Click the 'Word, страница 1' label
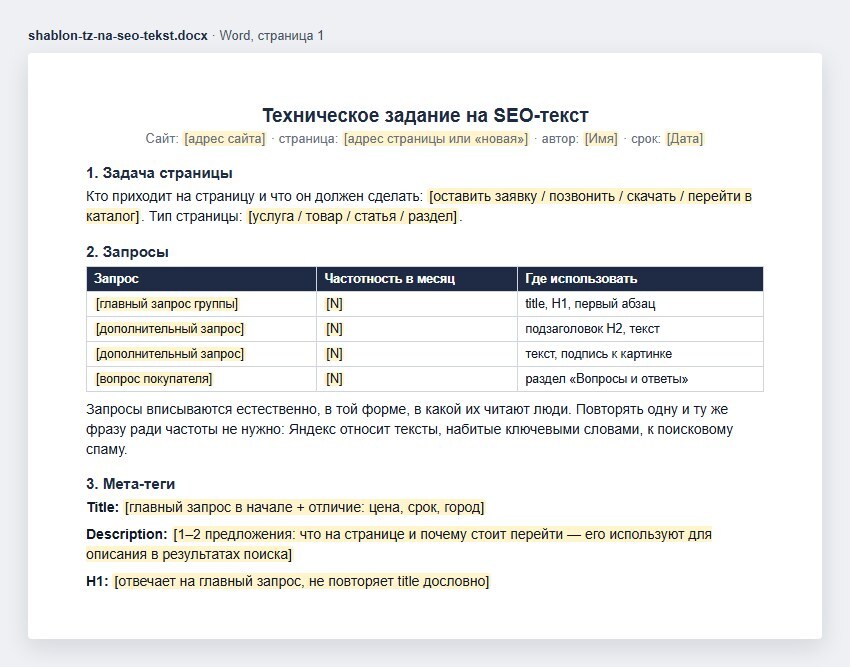This screenshot has height=667, width=850. point(272,36)
